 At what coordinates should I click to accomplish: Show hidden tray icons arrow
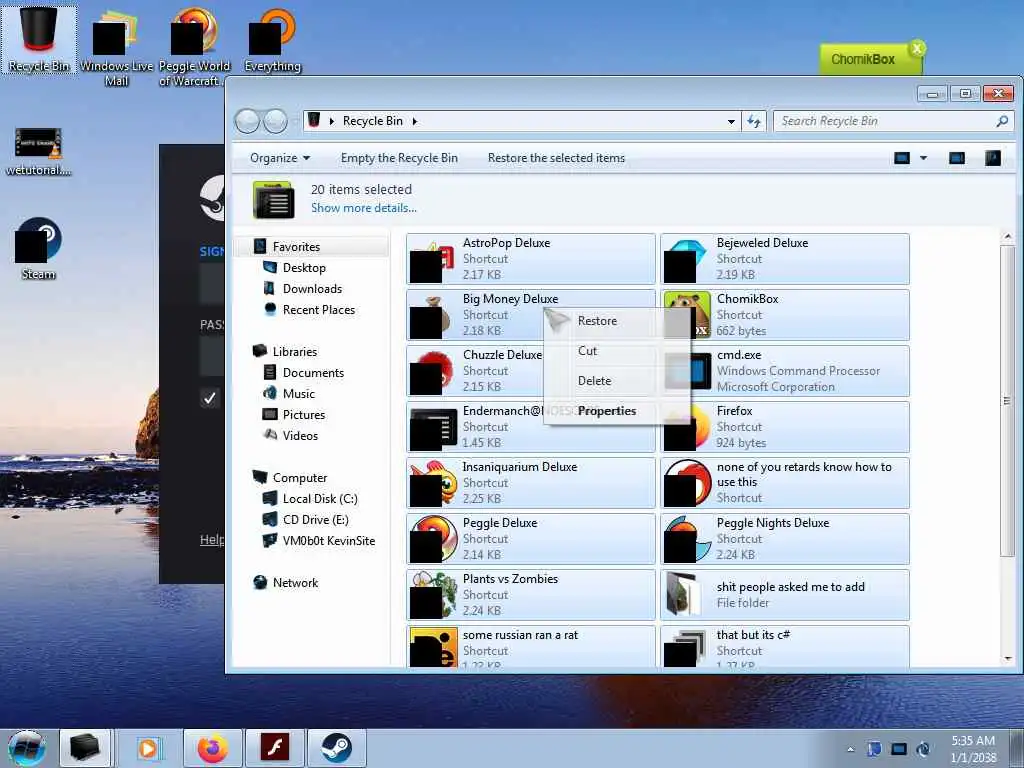pyautogui.click(x=850, y=749)
